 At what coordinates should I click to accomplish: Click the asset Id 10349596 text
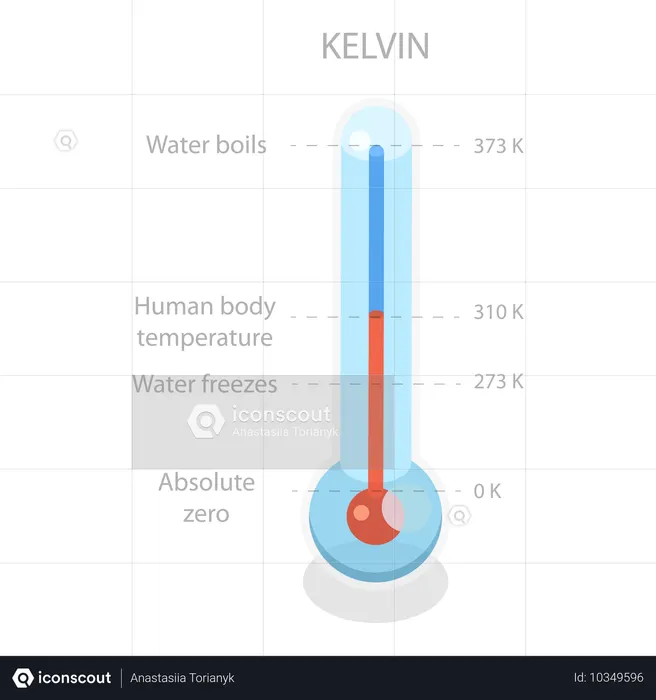pyautogui.click(x=609, y=678)
